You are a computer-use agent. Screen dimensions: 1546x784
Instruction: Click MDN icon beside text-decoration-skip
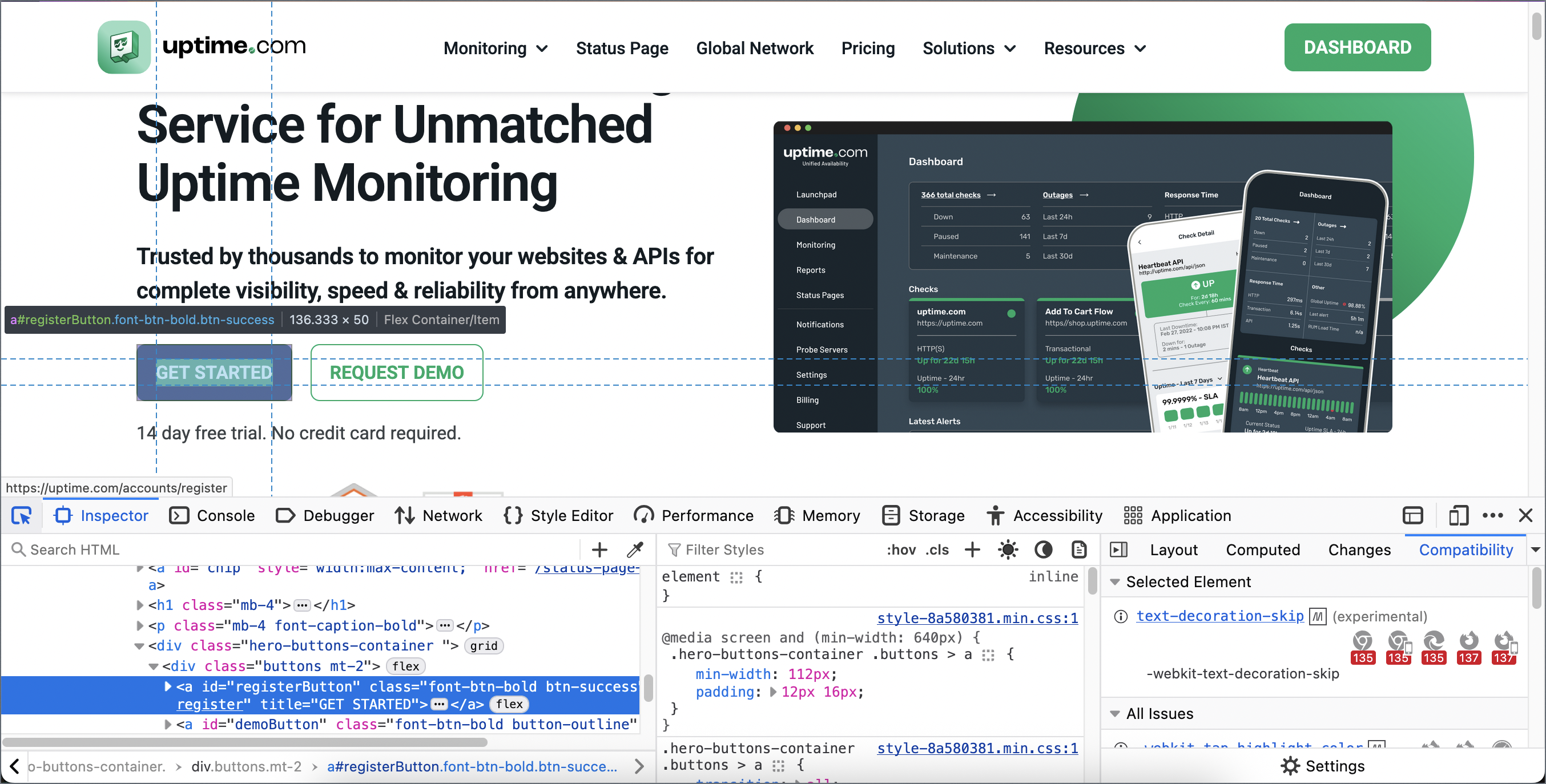click(x=1317, y=616)
